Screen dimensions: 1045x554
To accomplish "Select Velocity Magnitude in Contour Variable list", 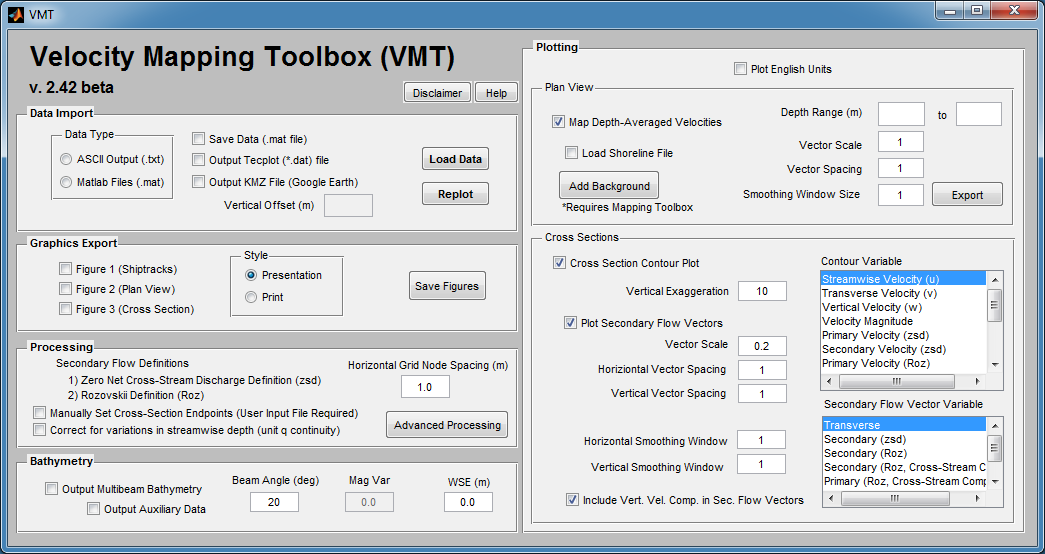I will (x=867, y=321).
